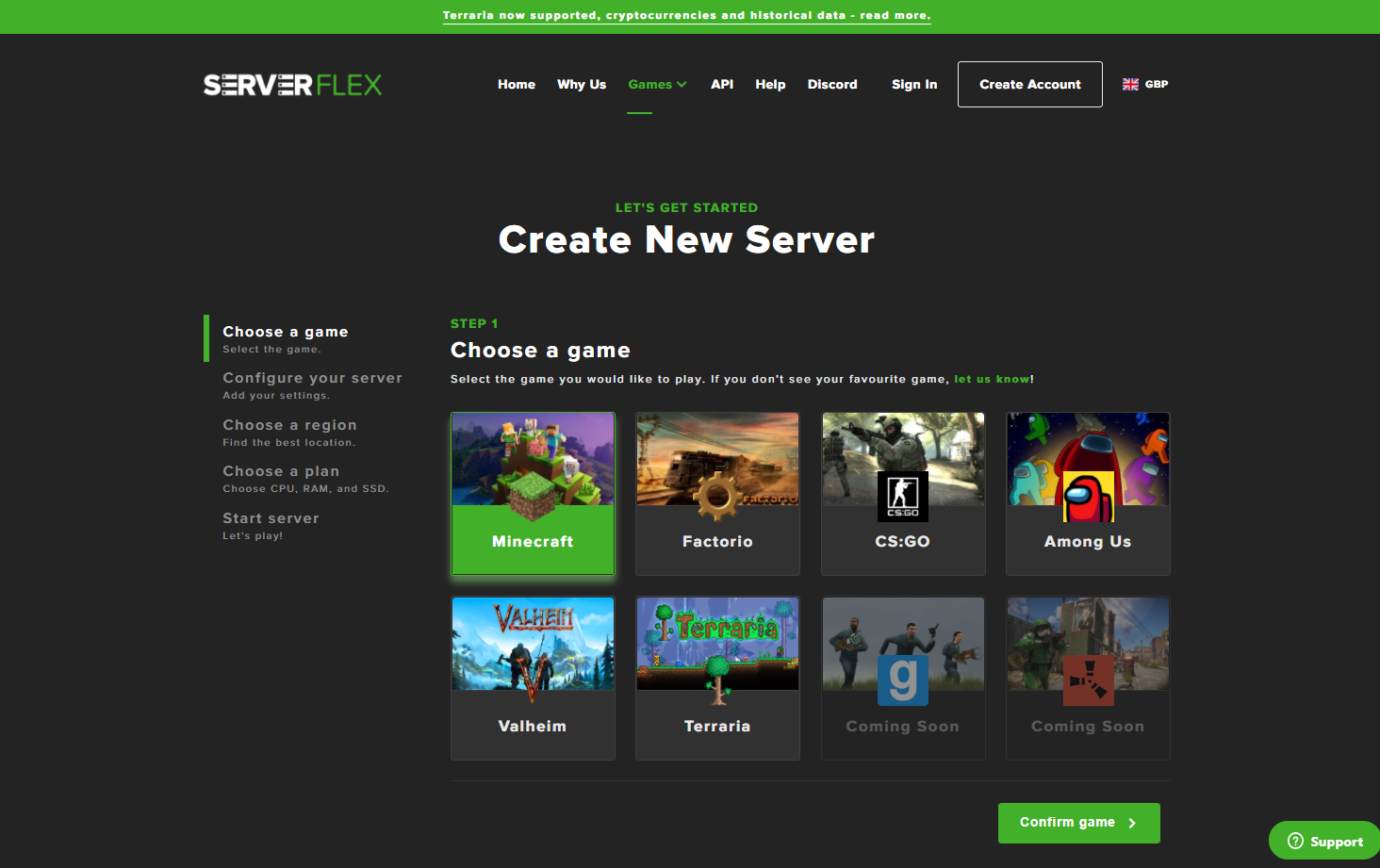This screenshot has width=1380, height=868.
Task: Go to the Home page
Action: [517, 84]
